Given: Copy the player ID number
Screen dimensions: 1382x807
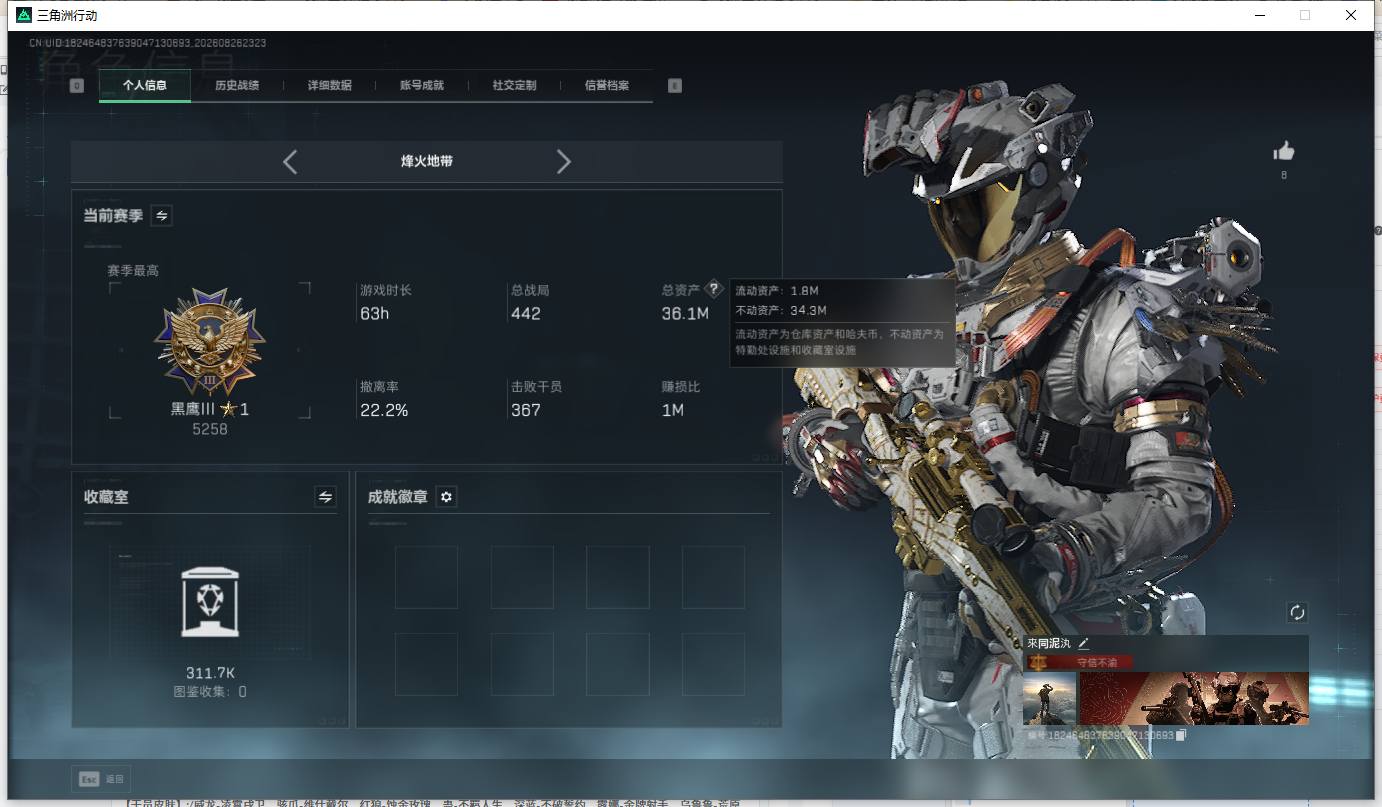Looking at the screenshot, I should pyautogui.click(x=1181, y=736).
